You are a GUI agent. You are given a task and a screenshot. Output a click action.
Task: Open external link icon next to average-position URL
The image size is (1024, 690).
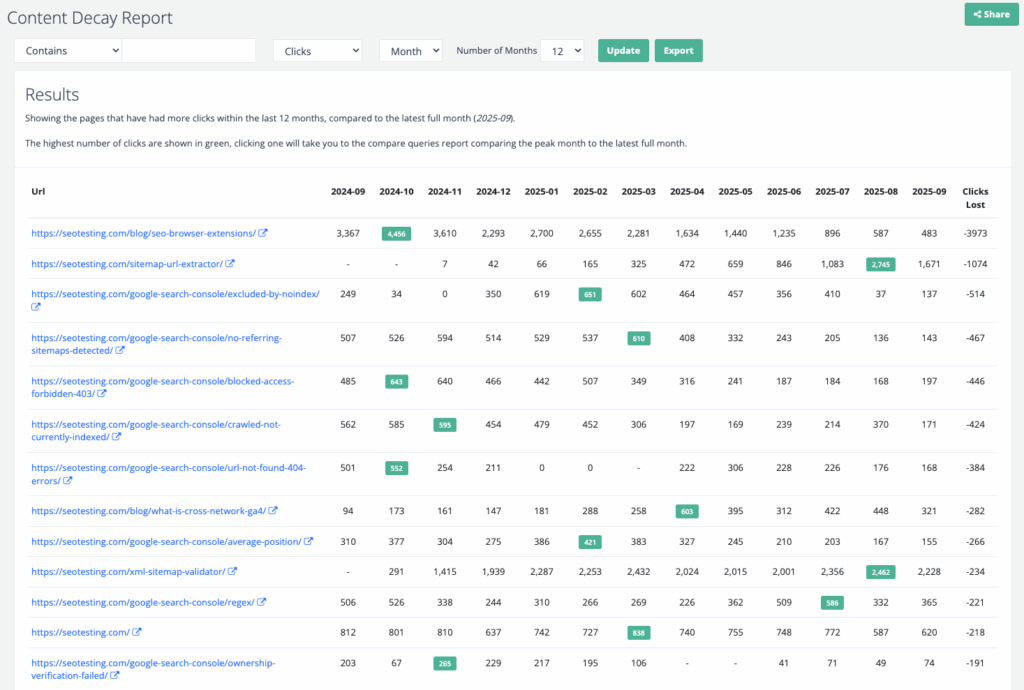click(309, 541)
